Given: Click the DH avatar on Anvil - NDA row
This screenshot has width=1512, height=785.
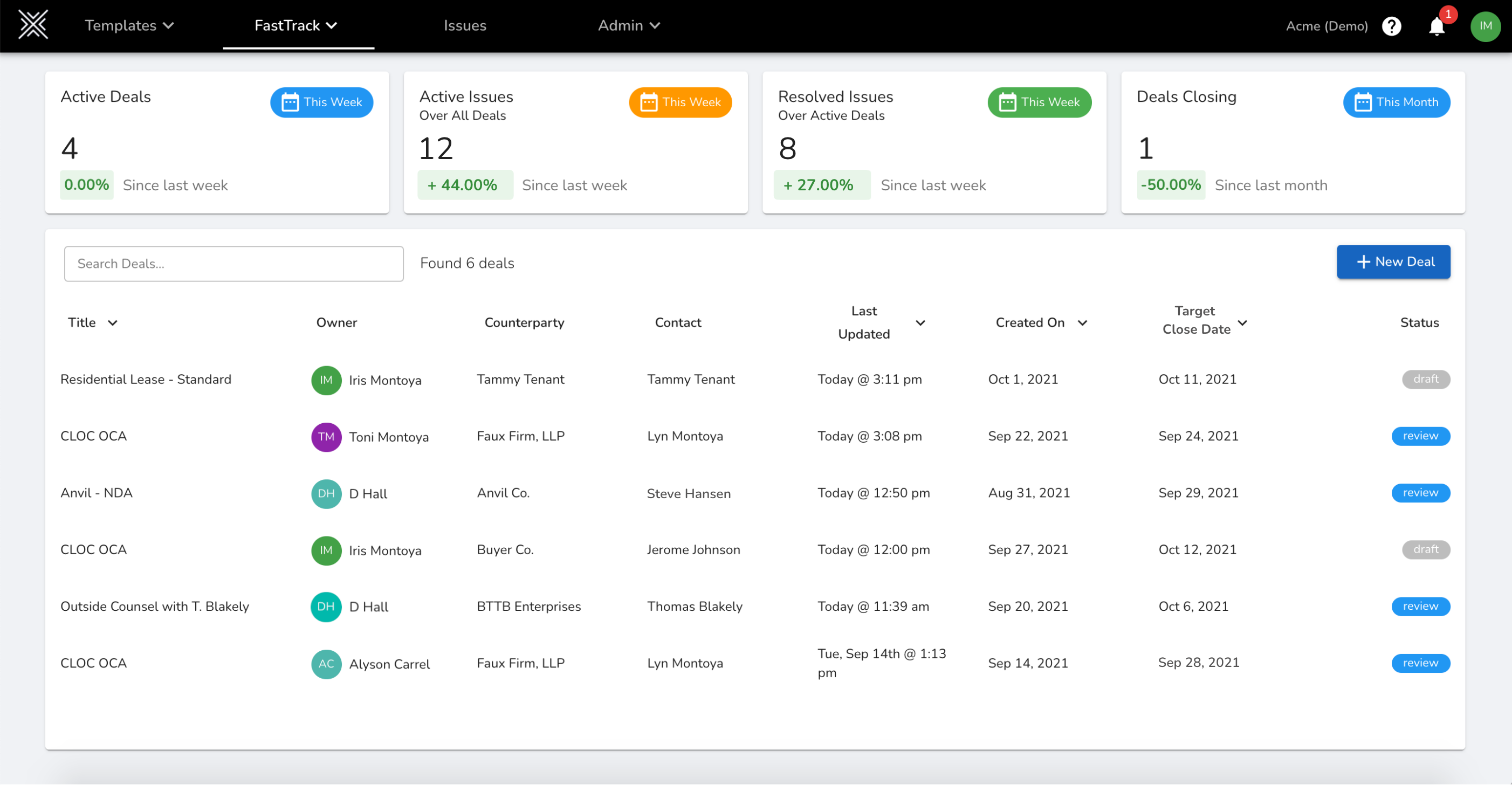Looking at the screenshot, I should click(x=326, y=494).
